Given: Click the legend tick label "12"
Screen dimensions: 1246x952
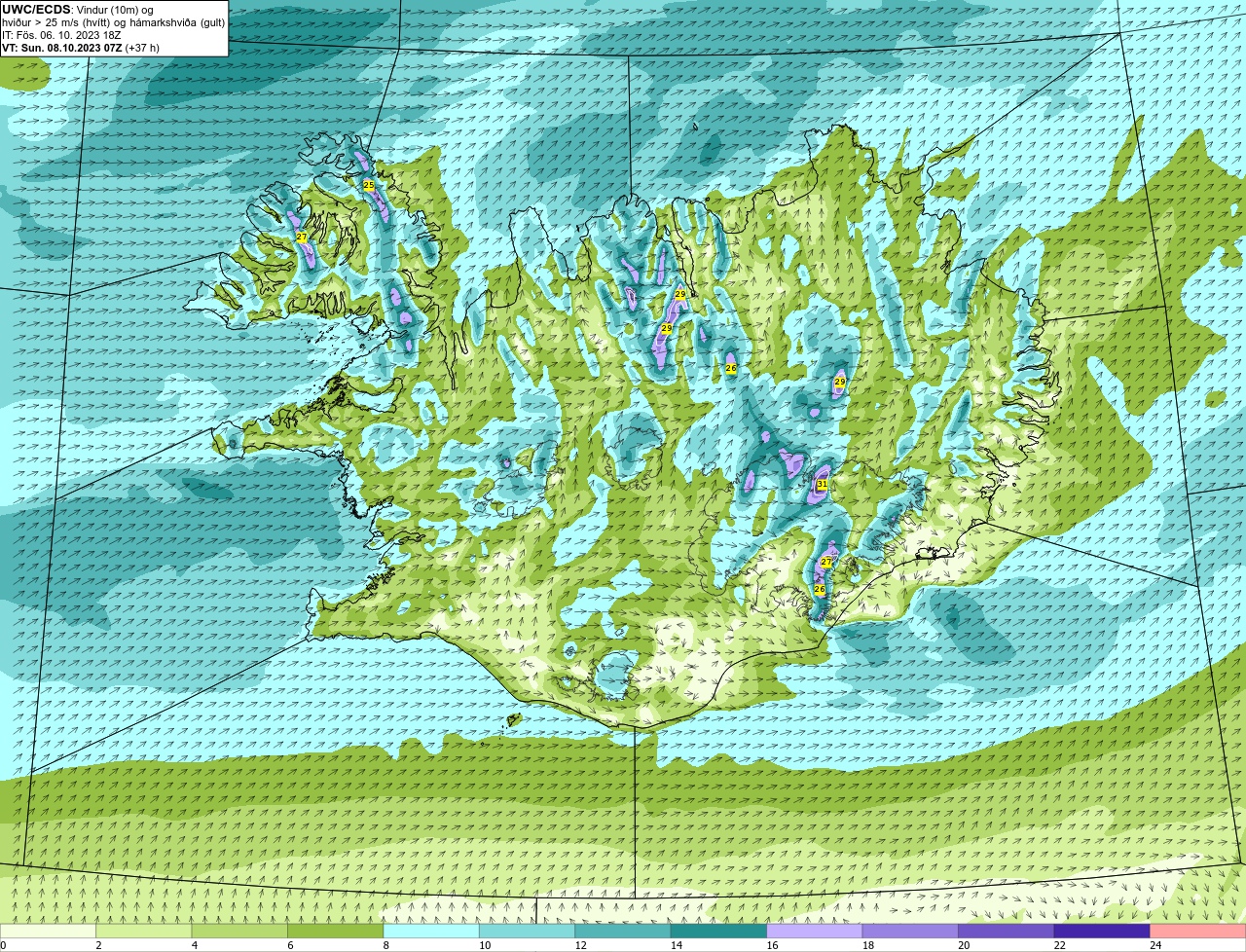Looking at the screenshot, I should [580, 945].
